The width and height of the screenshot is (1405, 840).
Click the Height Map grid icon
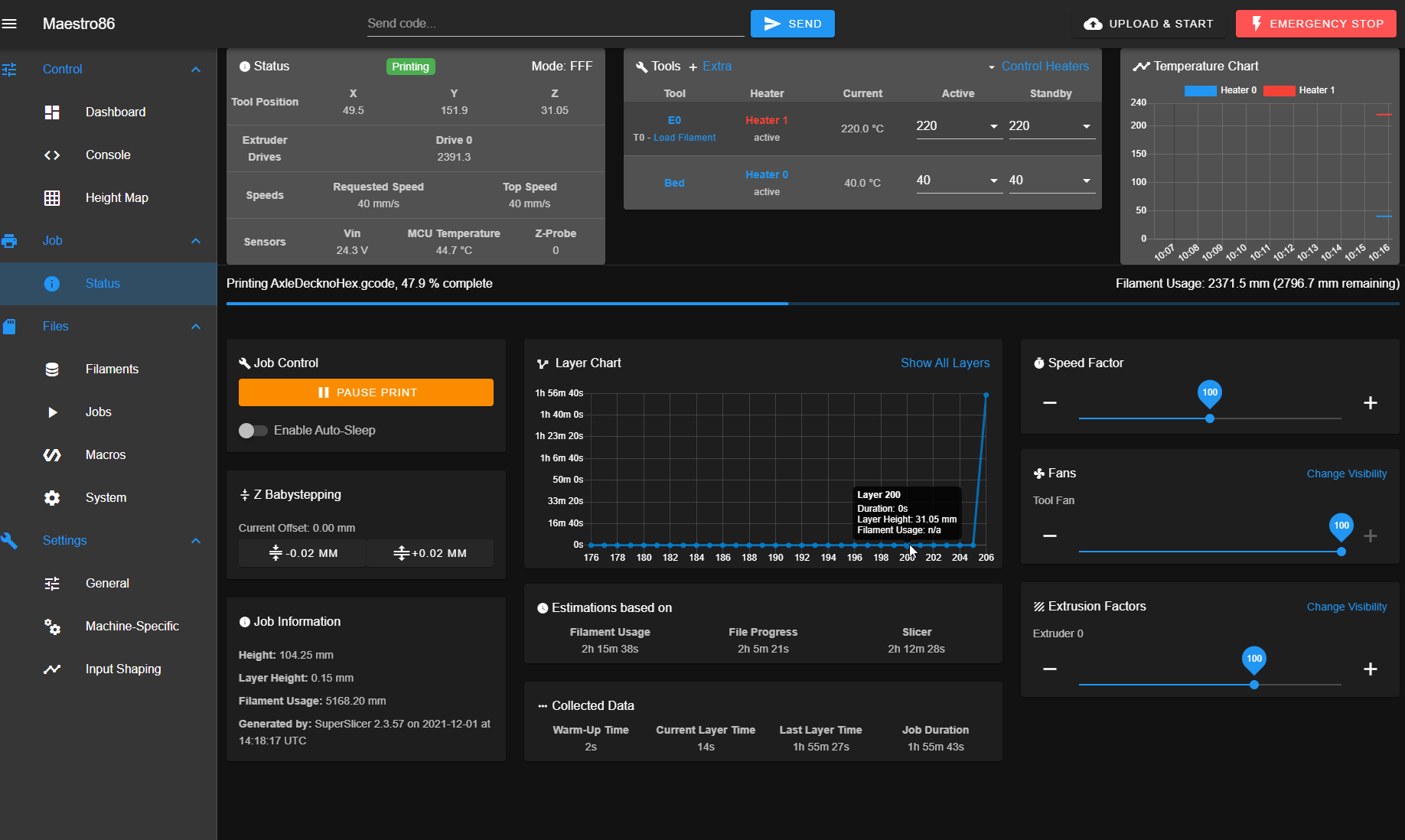coord(52,198)
